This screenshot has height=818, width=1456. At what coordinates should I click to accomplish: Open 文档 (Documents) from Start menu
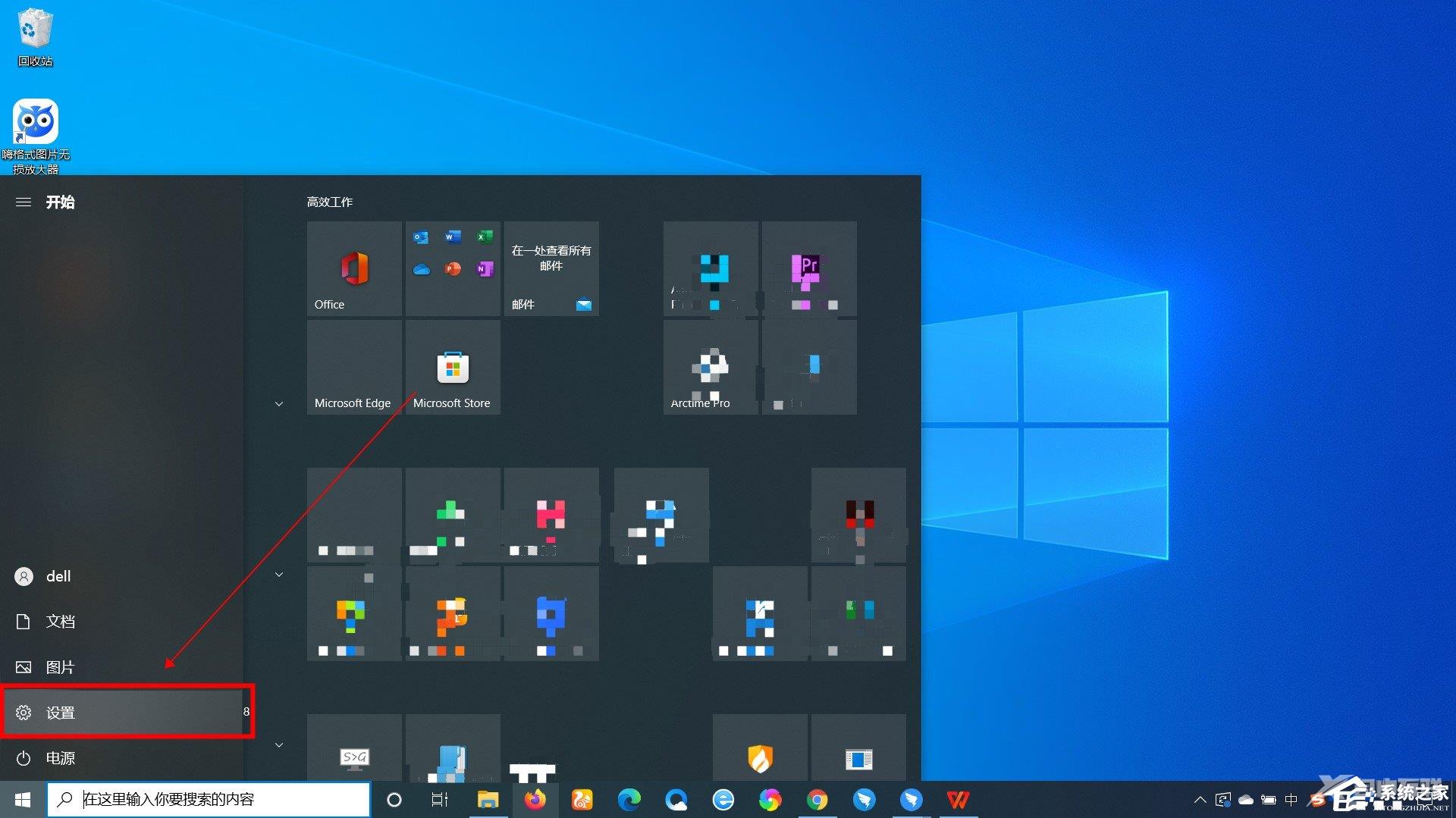[x=61, y=621]
